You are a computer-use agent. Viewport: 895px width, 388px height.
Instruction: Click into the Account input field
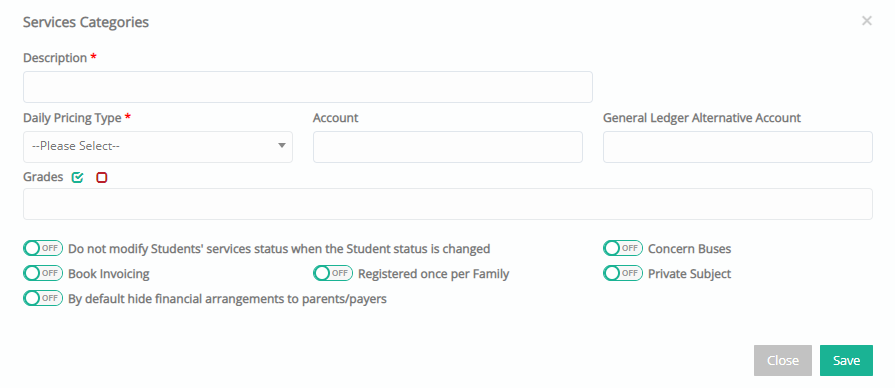click(x=448, y=147)
